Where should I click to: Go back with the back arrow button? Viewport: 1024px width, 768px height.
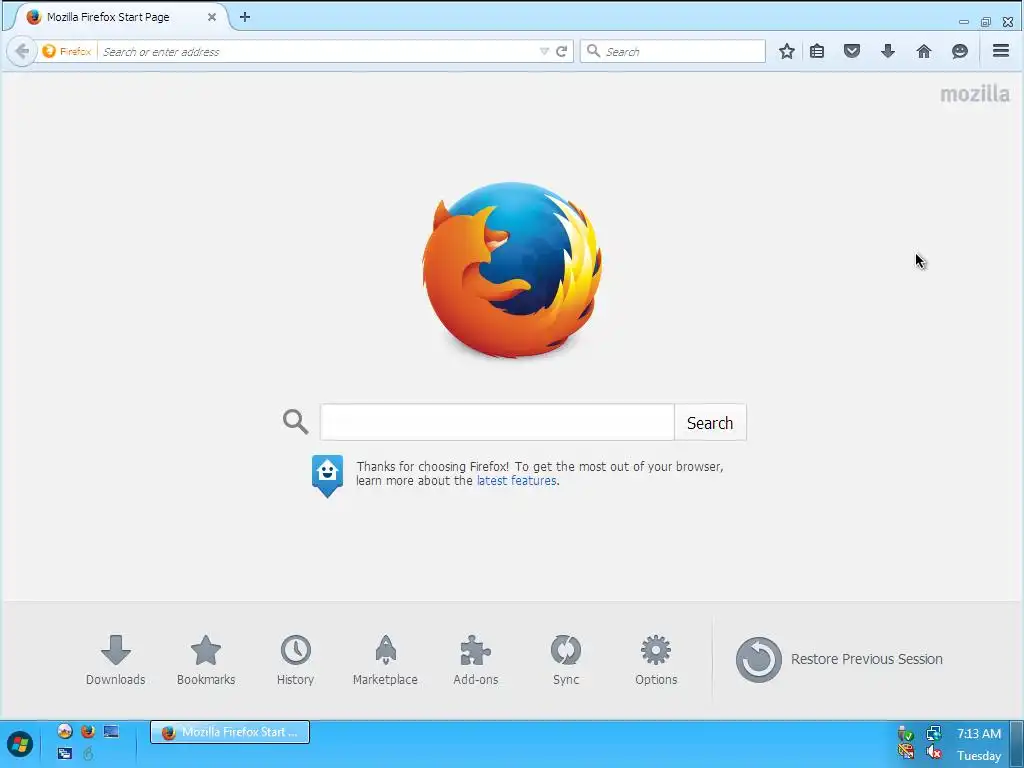point(21,51)
